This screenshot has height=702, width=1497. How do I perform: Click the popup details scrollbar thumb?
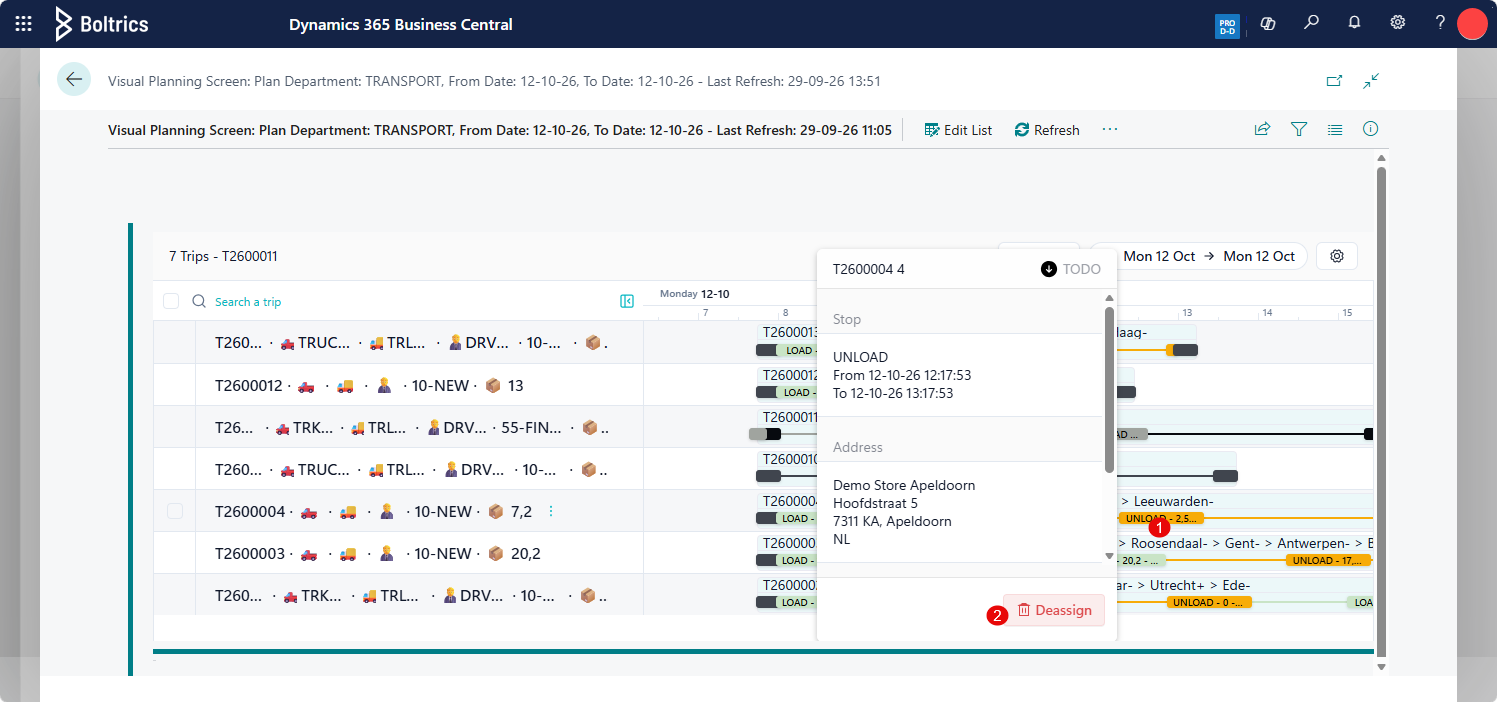click(1109, 390)
